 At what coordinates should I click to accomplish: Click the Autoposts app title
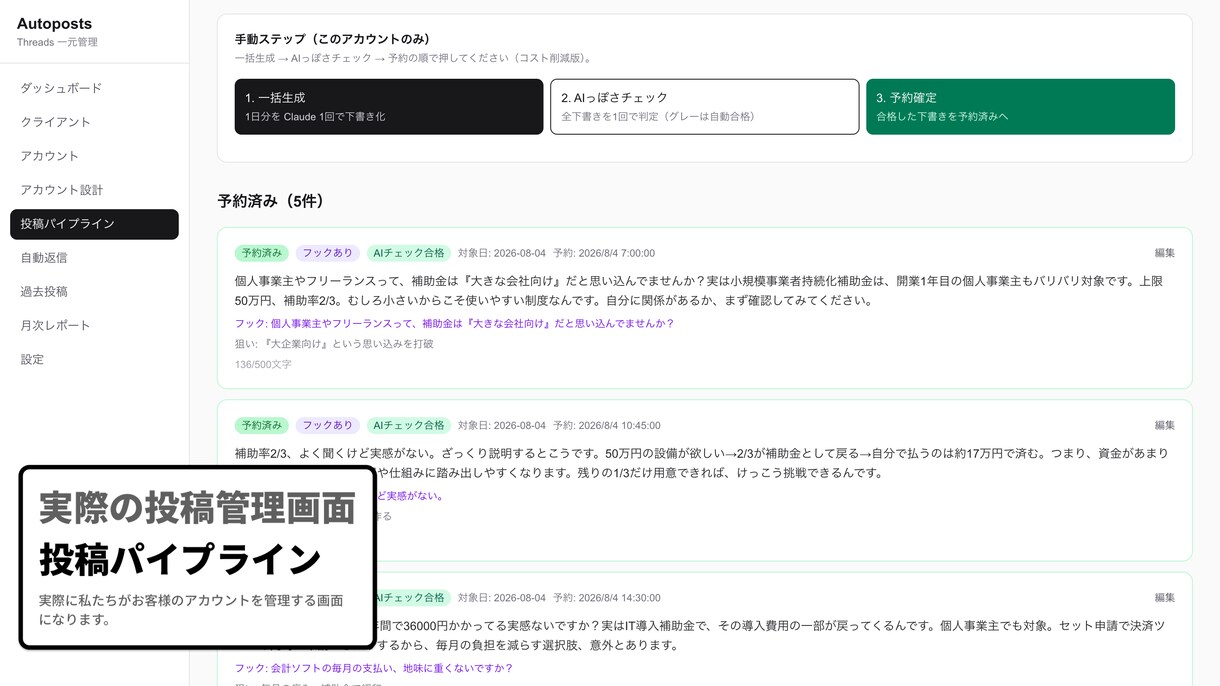tap(54, 24)
